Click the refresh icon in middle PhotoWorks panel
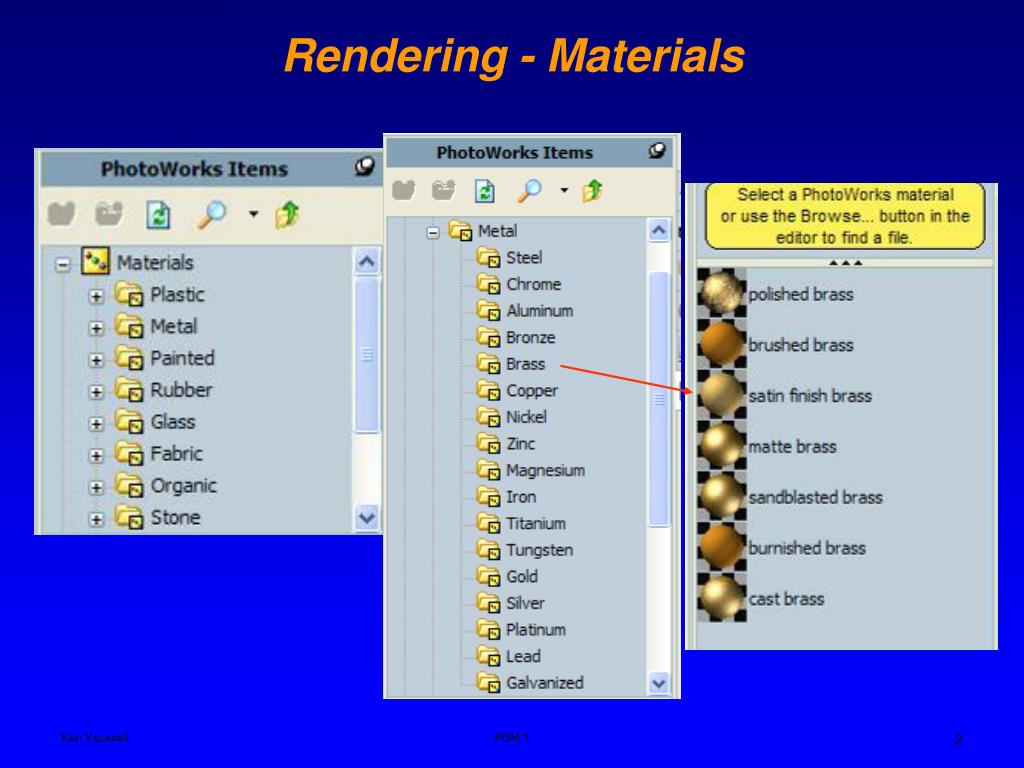Screen dimensions: 1024x768 coord(484,191)
